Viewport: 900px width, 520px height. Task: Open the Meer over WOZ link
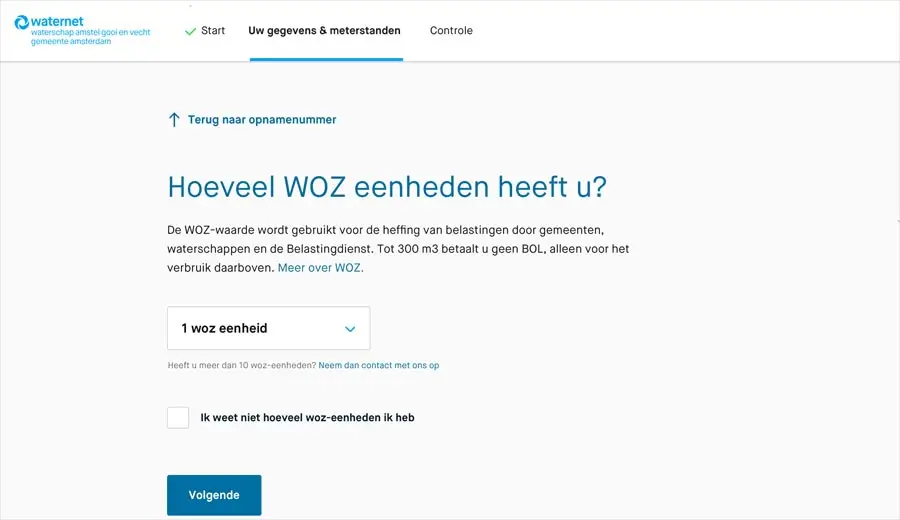tap(320, 267)
